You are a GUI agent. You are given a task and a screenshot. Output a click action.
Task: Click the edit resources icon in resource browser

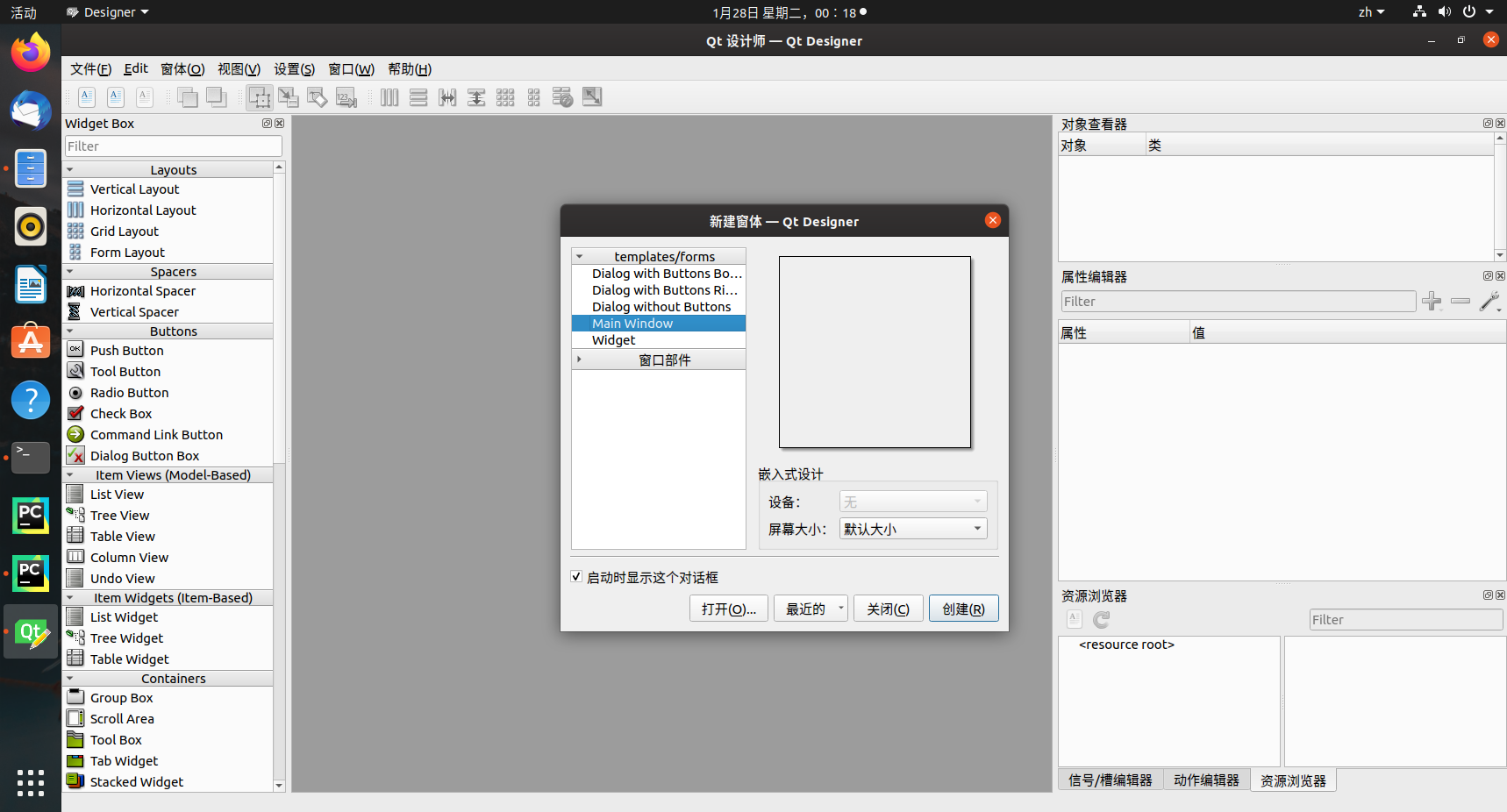[1075, 620]
